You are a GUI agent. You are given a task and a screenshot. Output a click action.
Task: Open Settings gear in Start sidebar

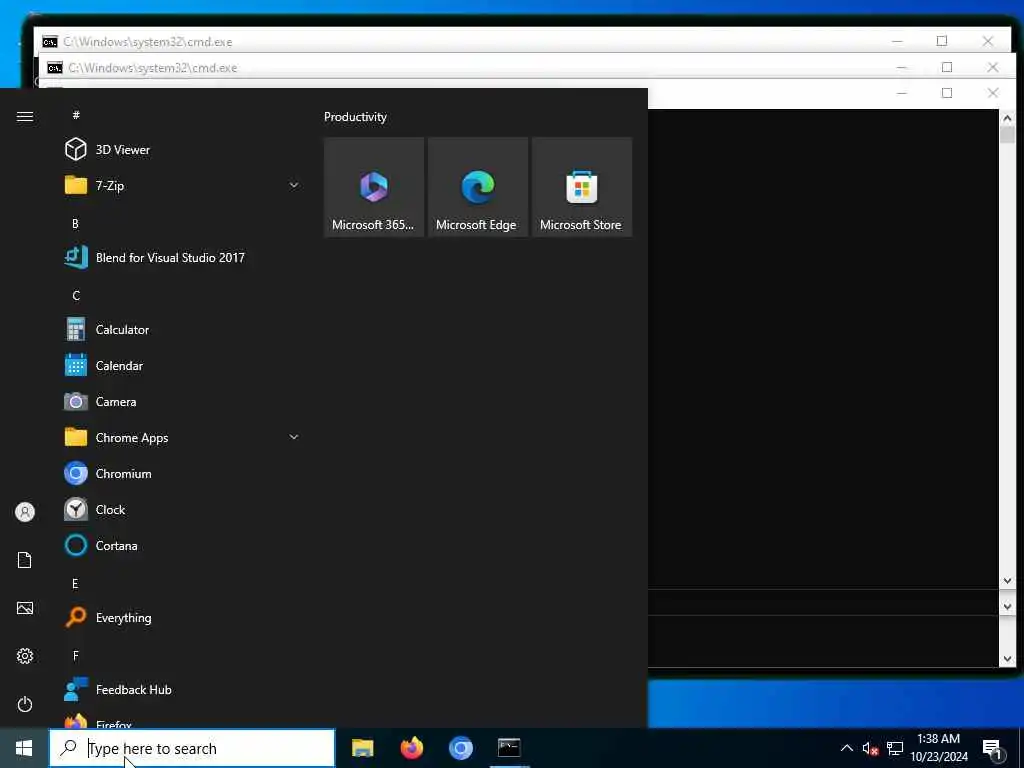25,656
